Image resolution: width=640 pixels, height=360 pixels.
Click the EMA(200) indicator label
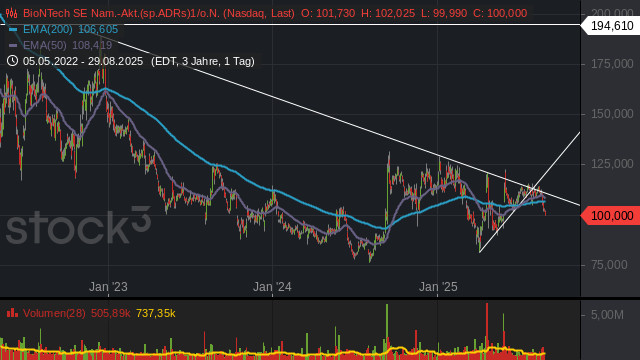(48, 29)
